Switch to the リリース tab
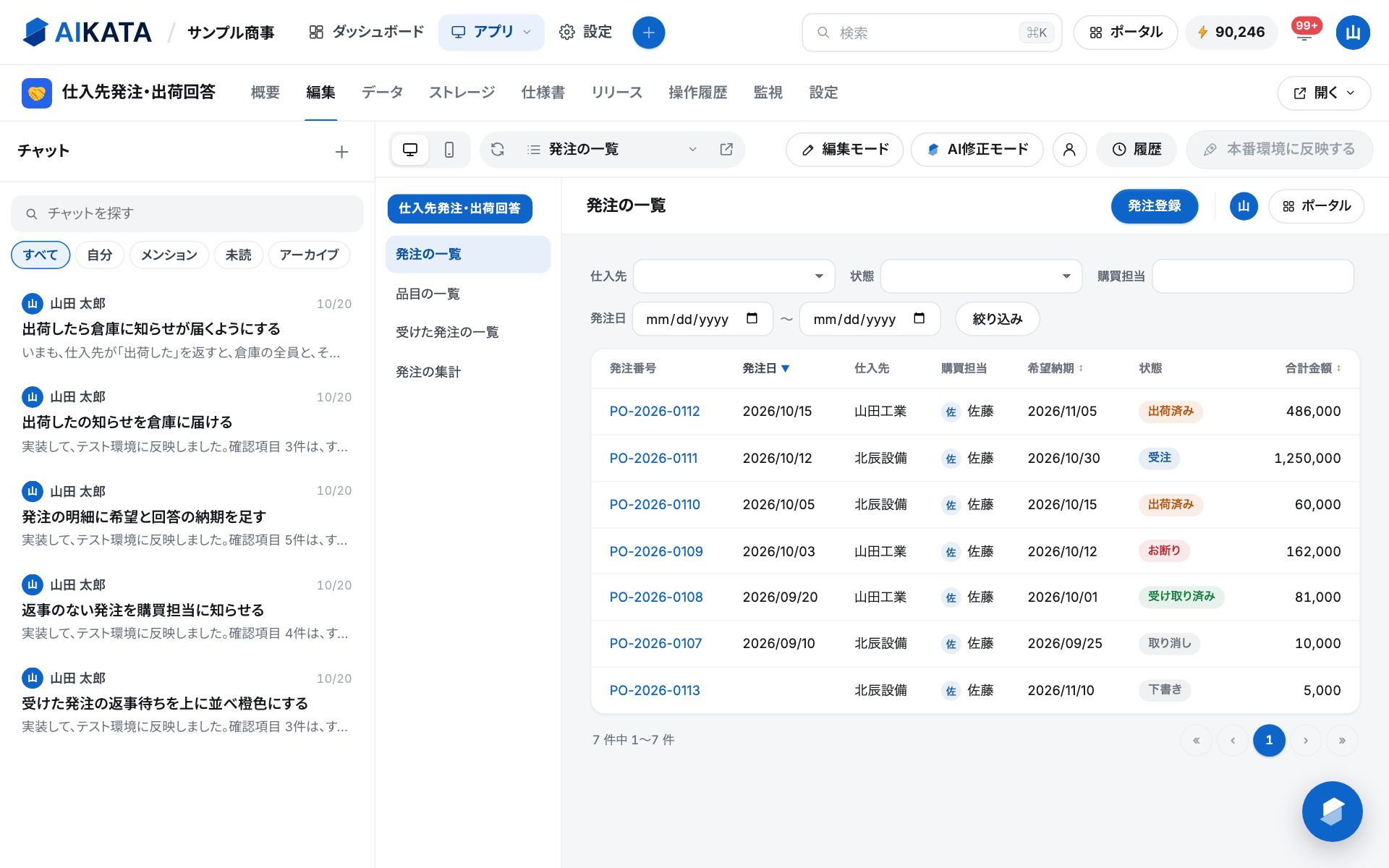 [x=616, y=93]
